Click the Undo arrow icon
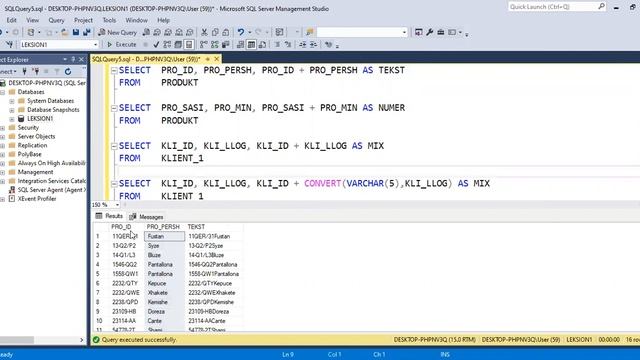 [241, 32]
